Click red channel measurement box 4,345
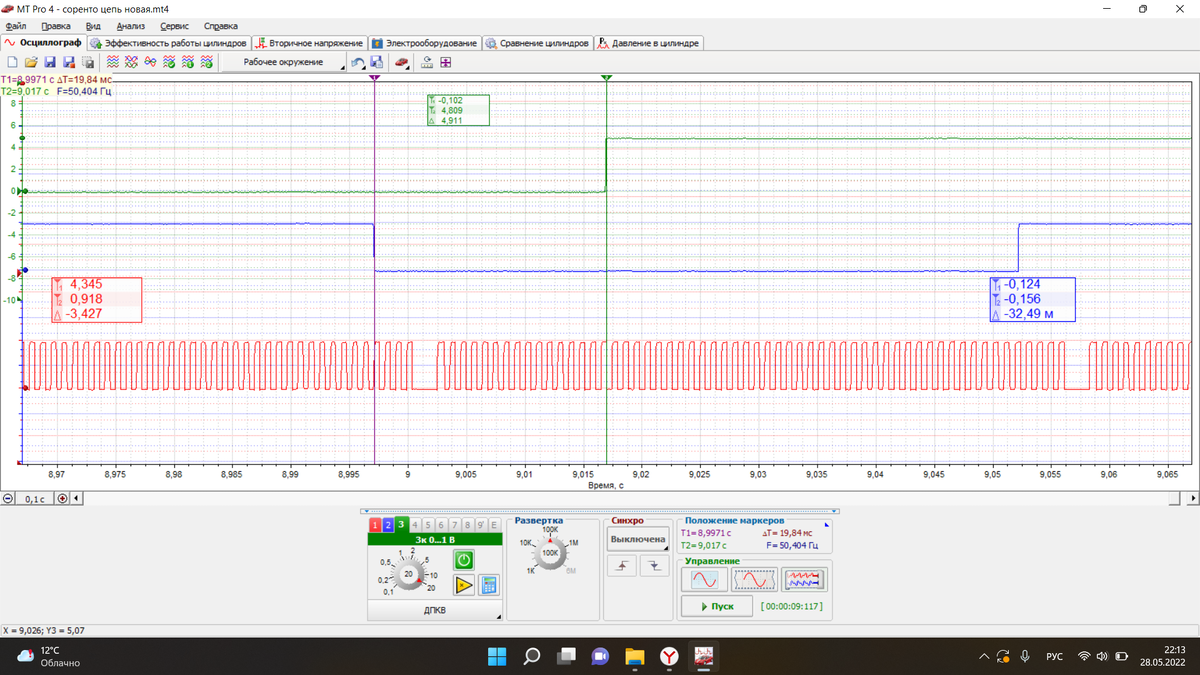 click(x=97, y=299)
